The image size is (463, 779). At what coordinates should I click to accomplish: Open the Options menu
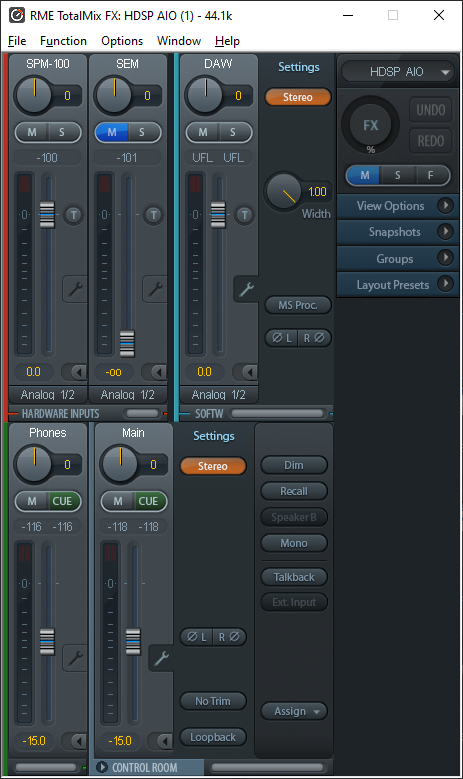click(x=122, y=41)
